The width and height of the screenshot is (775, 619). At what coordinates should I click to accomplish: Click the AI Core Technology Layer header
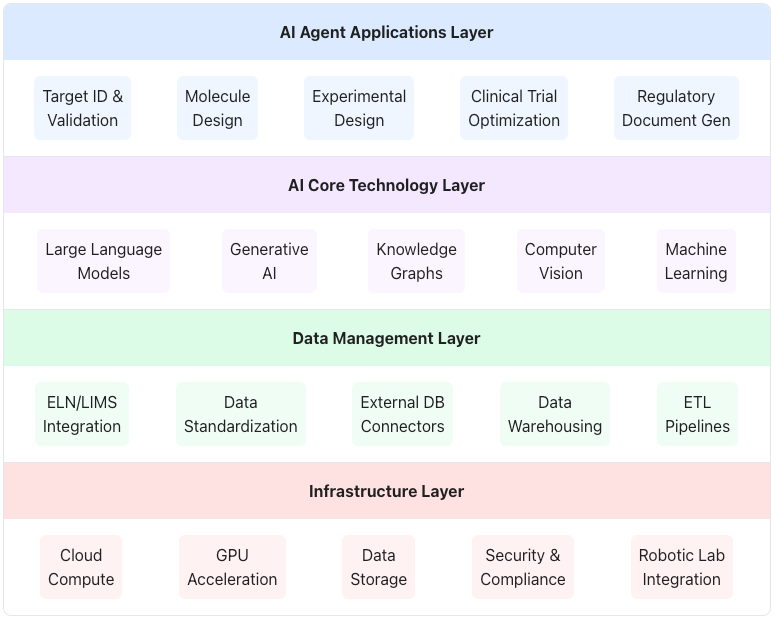387,185
